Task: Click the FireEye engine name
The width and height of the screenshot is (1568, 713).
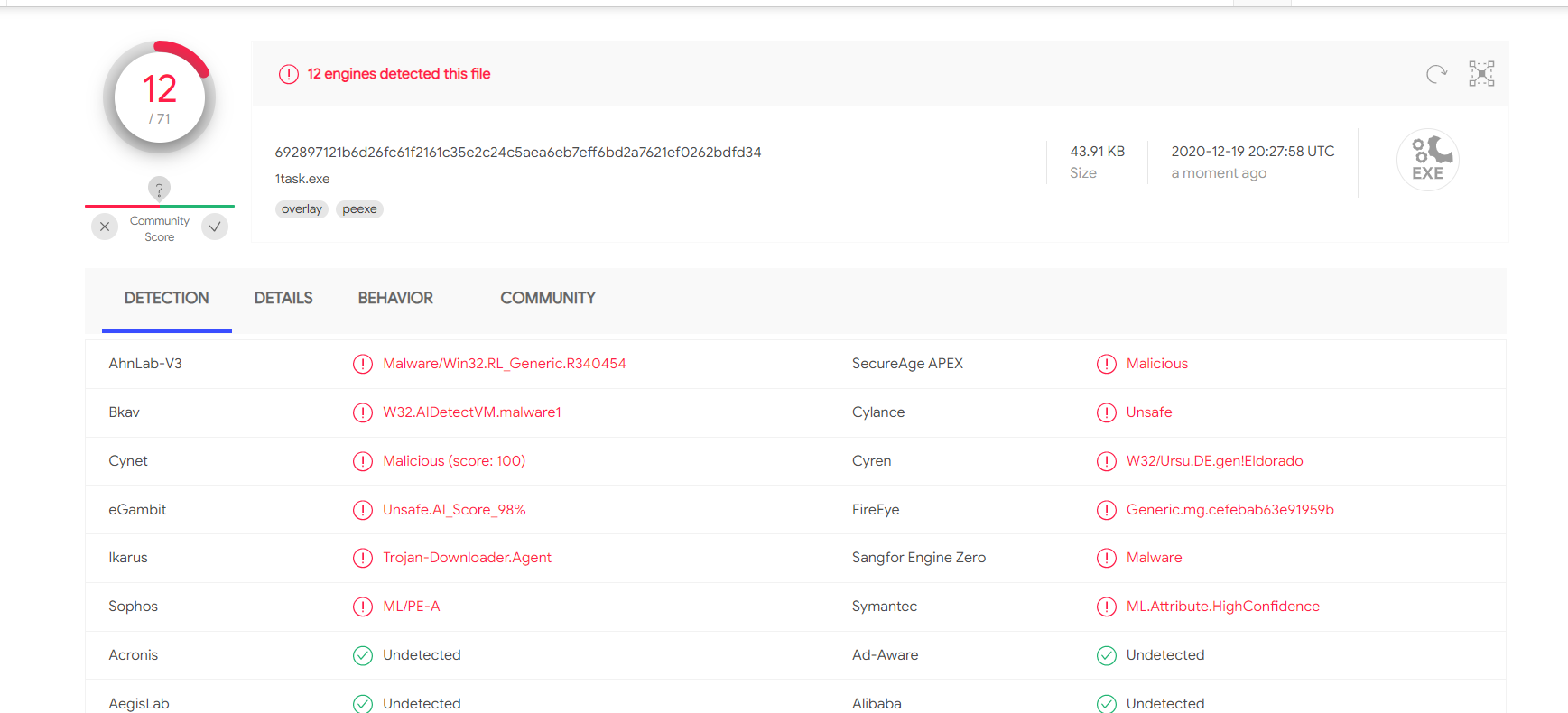Action: [876, 510]
